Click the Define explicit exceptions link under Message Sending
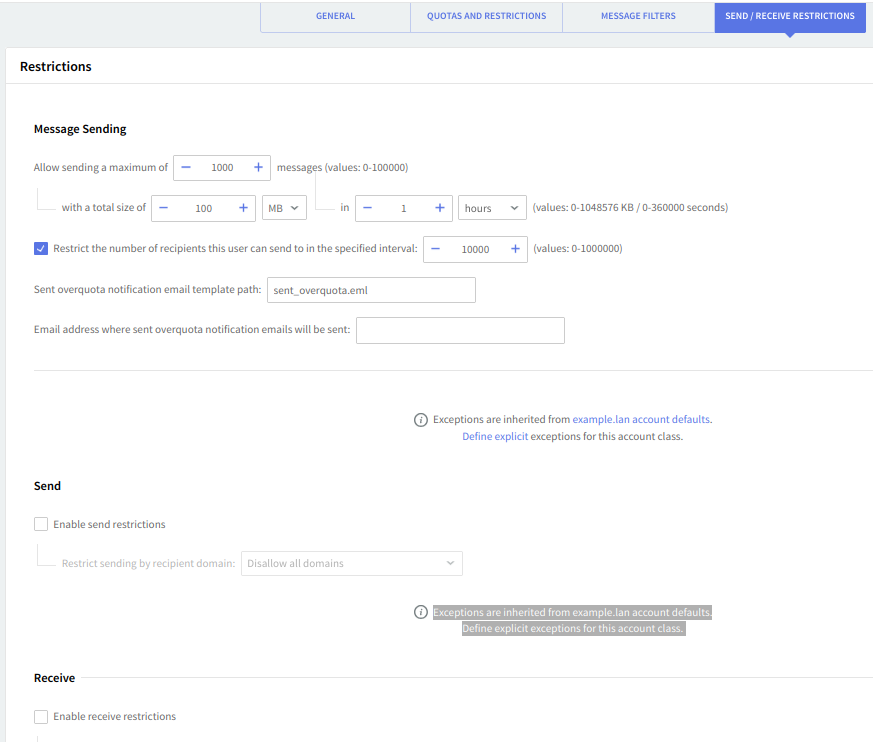 tap(495, 437)
